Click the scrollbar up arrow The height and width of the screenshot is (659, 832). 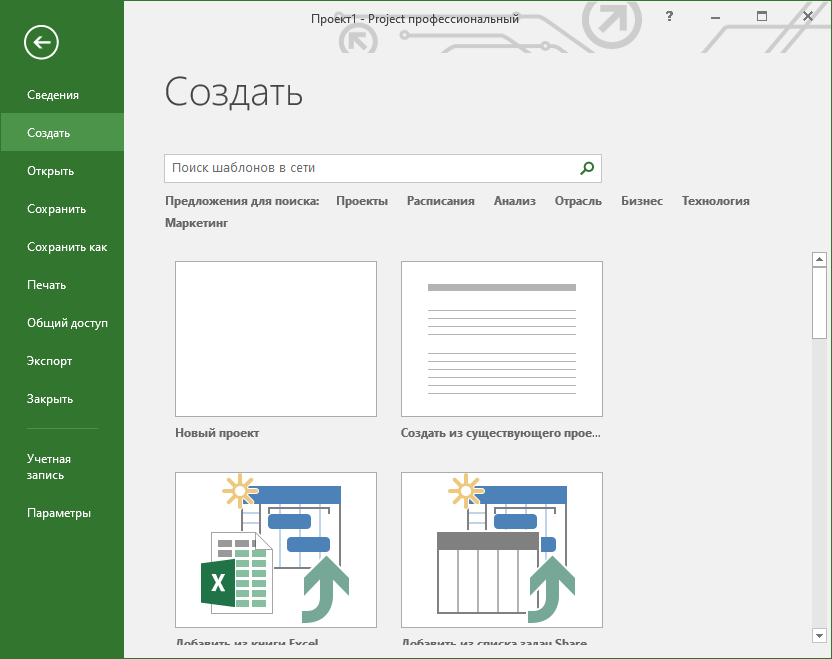(820, 260)
